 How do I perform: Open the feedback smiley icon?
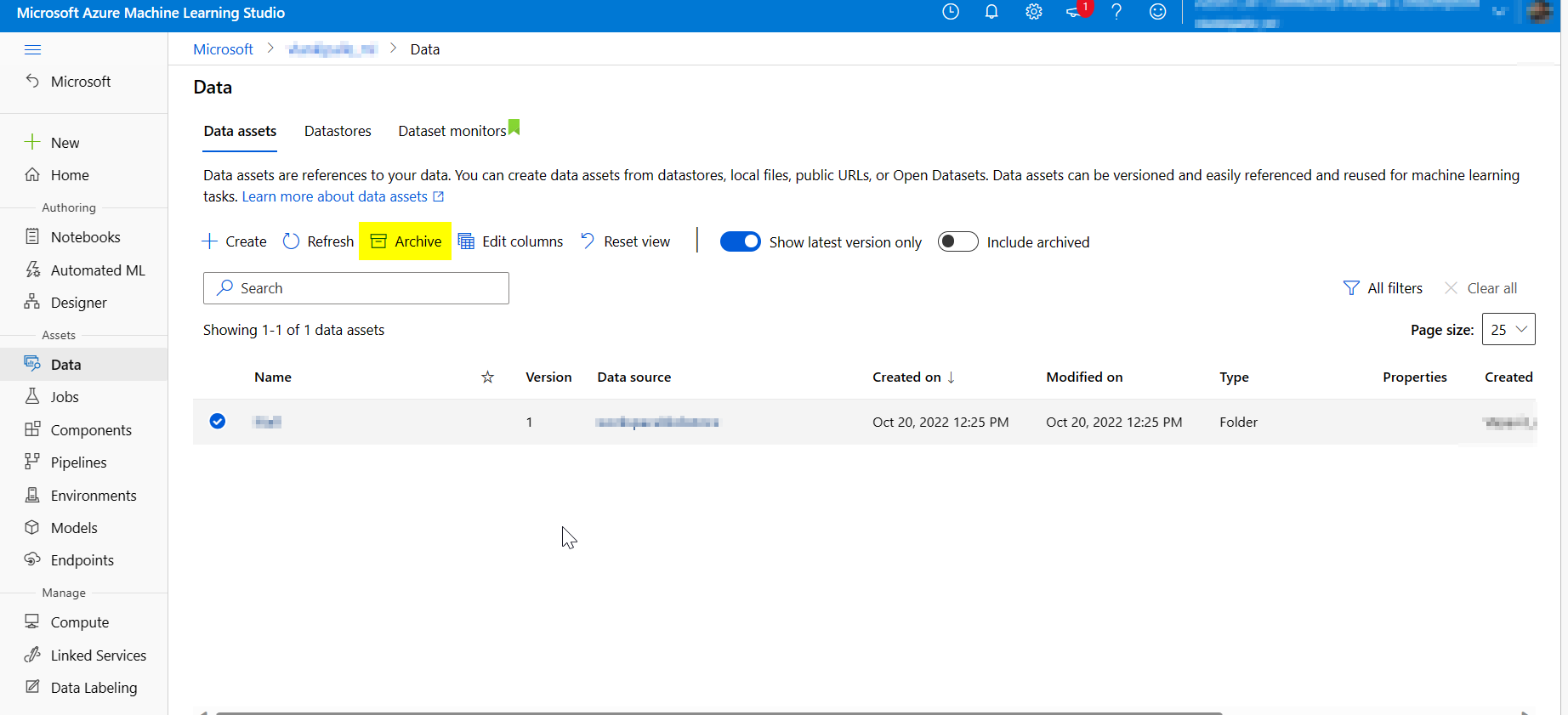click(1157, 12)
